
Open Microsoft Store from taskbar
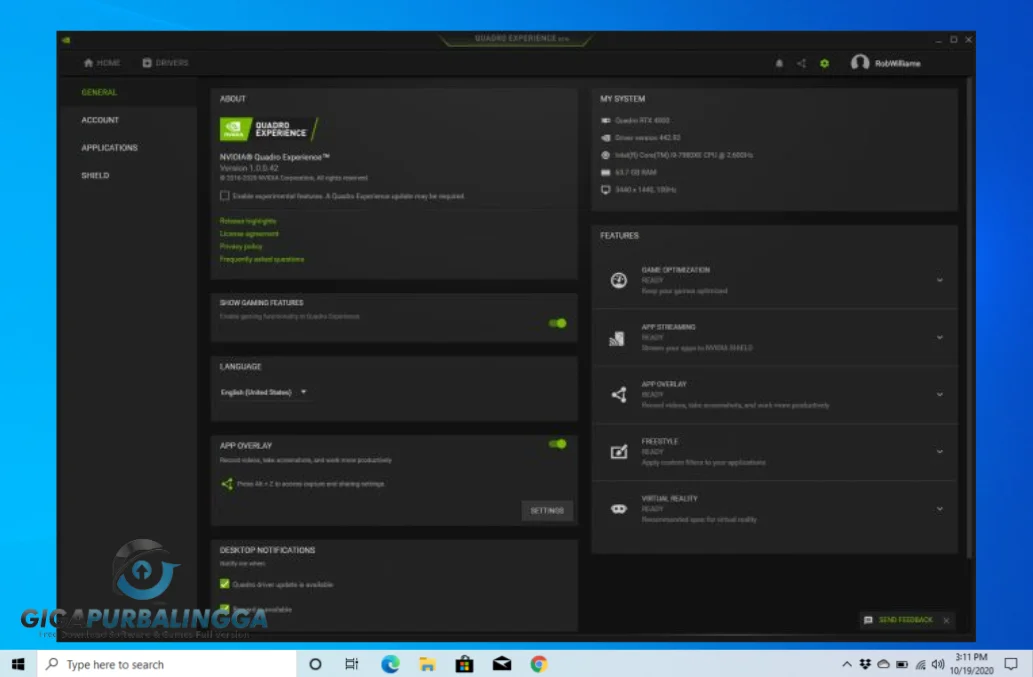[464, 664]
